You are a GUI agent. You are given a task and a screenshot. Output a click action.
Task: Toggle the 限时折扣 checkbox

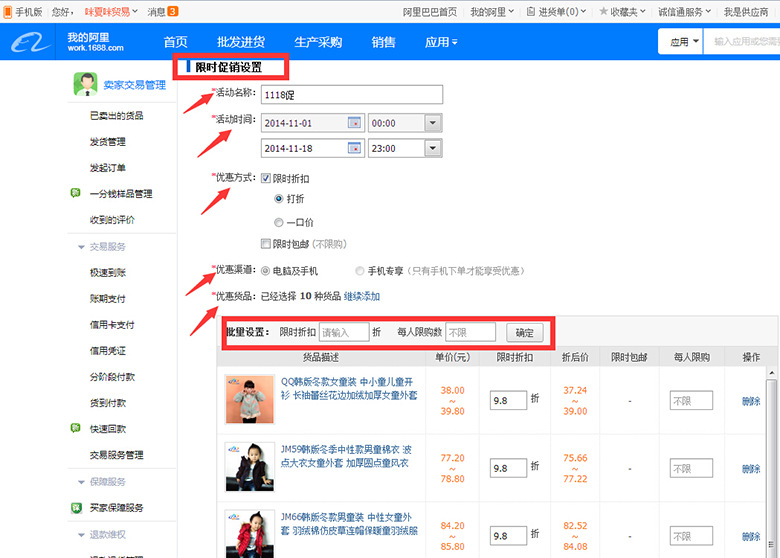click(265, 178)
